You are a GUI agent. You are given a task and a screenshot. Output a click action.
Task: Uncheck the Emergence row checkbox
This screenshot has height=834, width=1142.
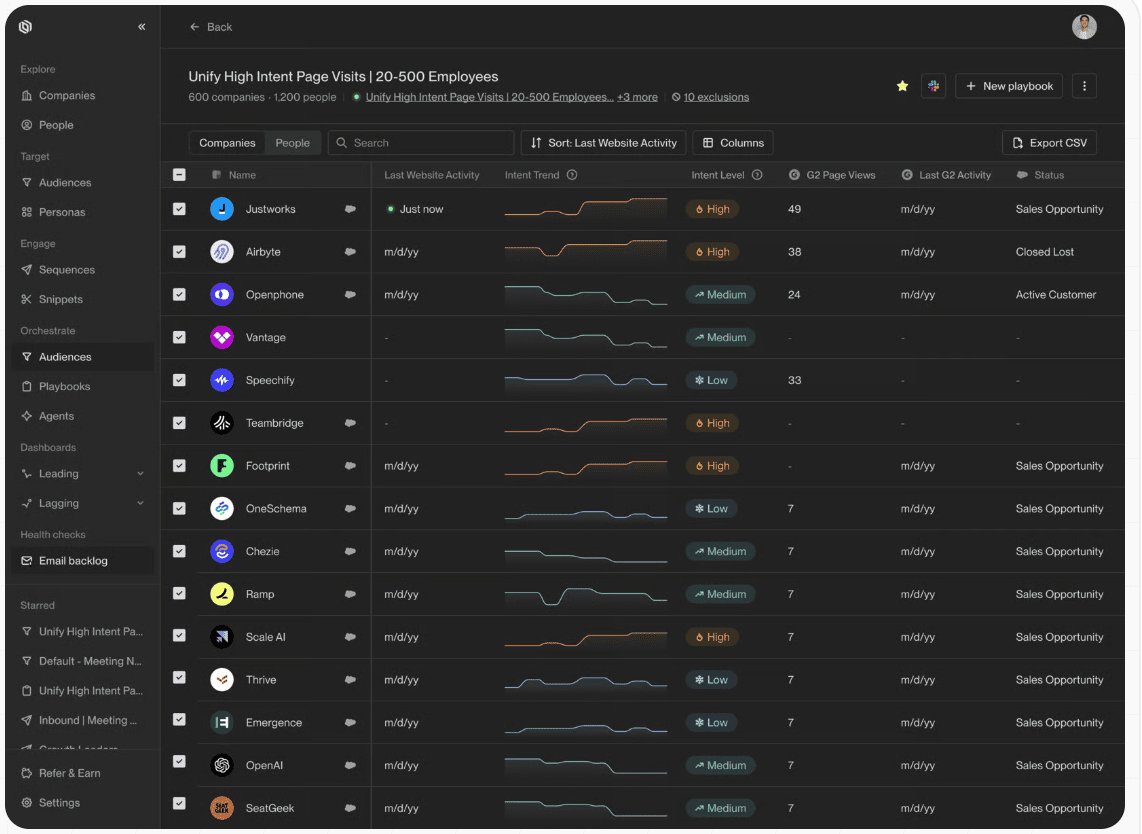pos(179,720)
